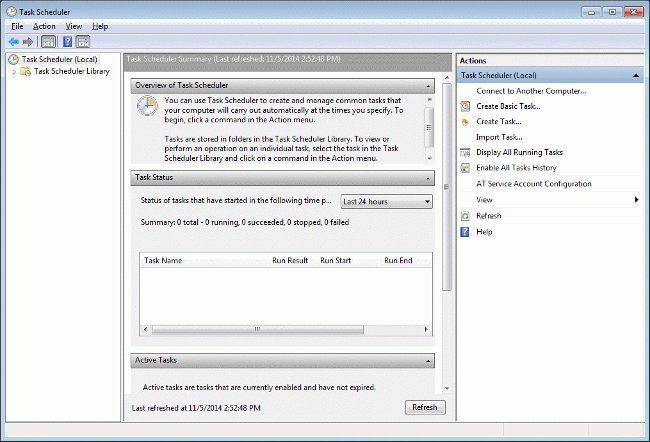Screen dimensions: 650x442
Task: Open the View submenu arrow in Actions
Action: pos(636,200)
